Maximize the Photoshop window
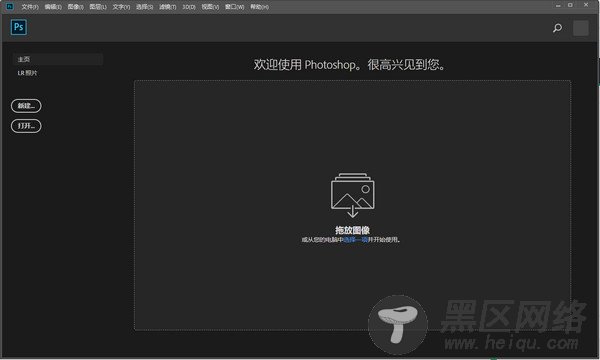The image size is (600, 360). point(570,5)
